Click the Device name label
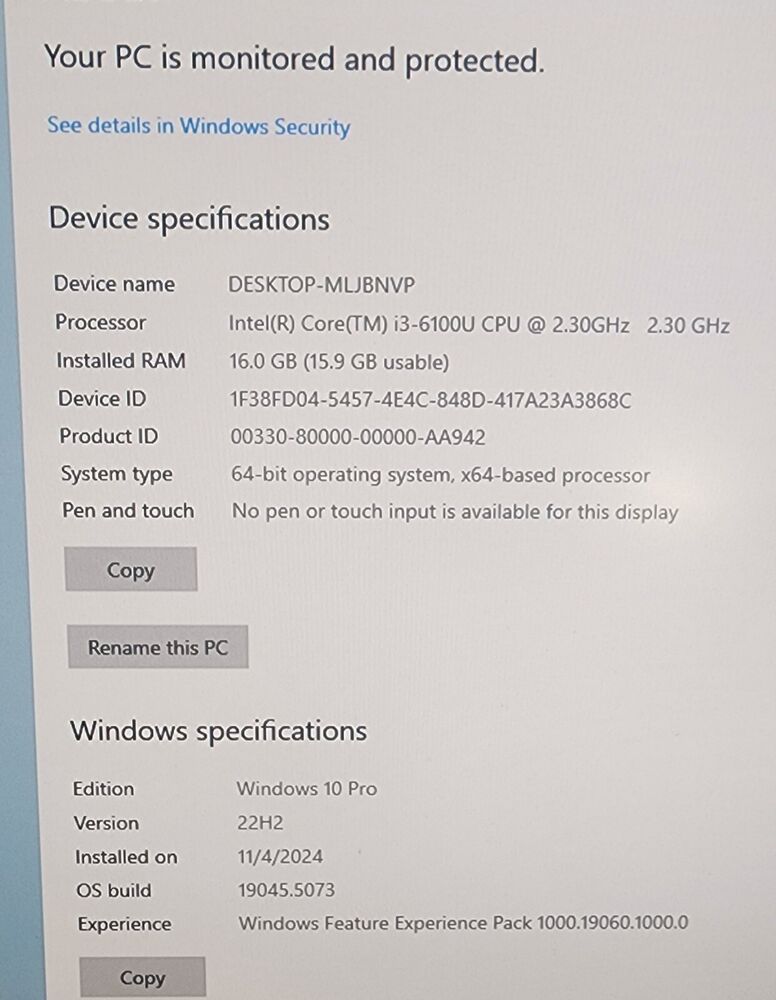This screenshot has width=776, height=1000. (114, 284)
